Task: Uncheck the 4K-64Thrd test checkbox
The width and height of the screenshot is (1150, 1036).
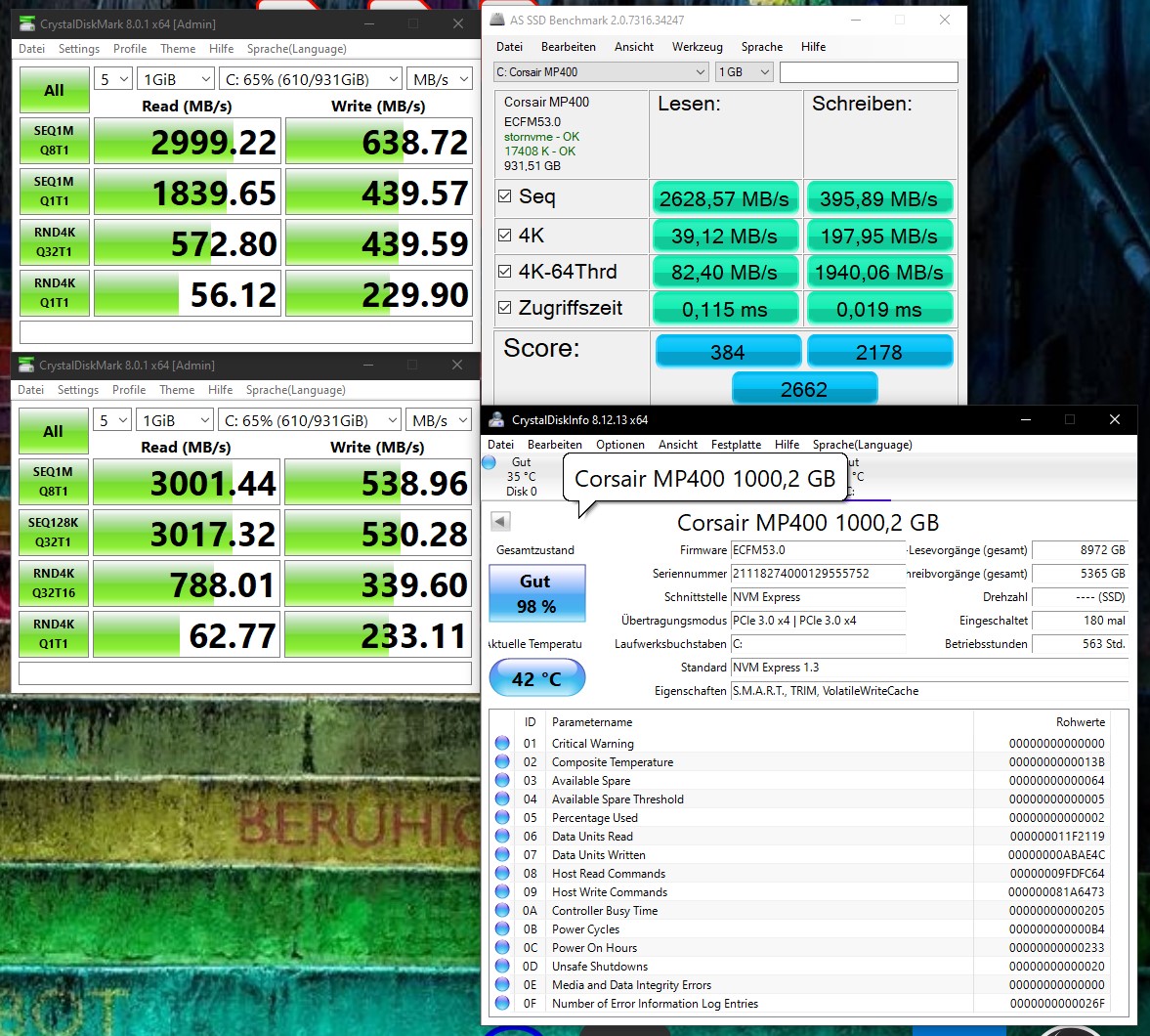Action: 504,271
